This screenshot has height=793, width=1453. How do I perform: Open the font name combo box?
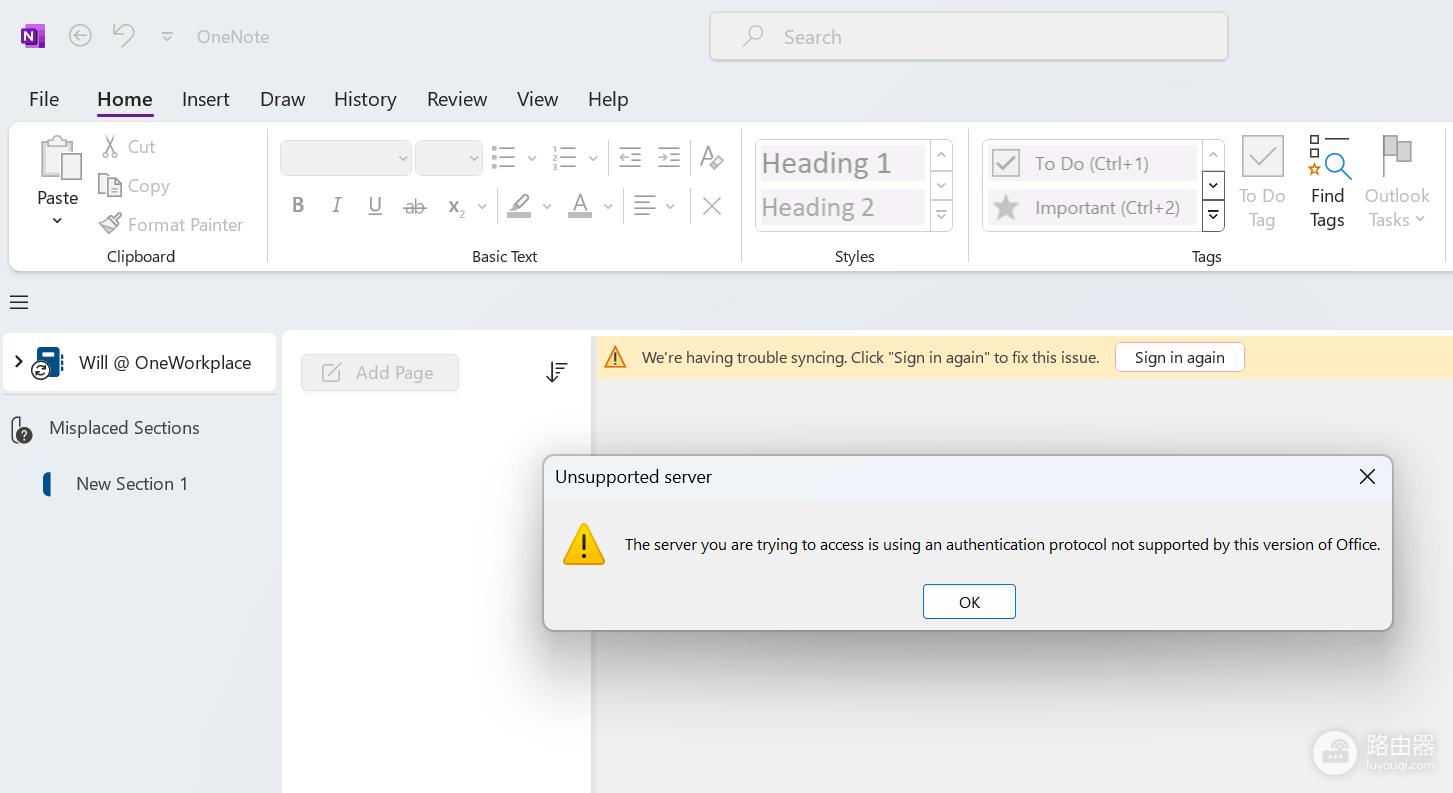346,158
